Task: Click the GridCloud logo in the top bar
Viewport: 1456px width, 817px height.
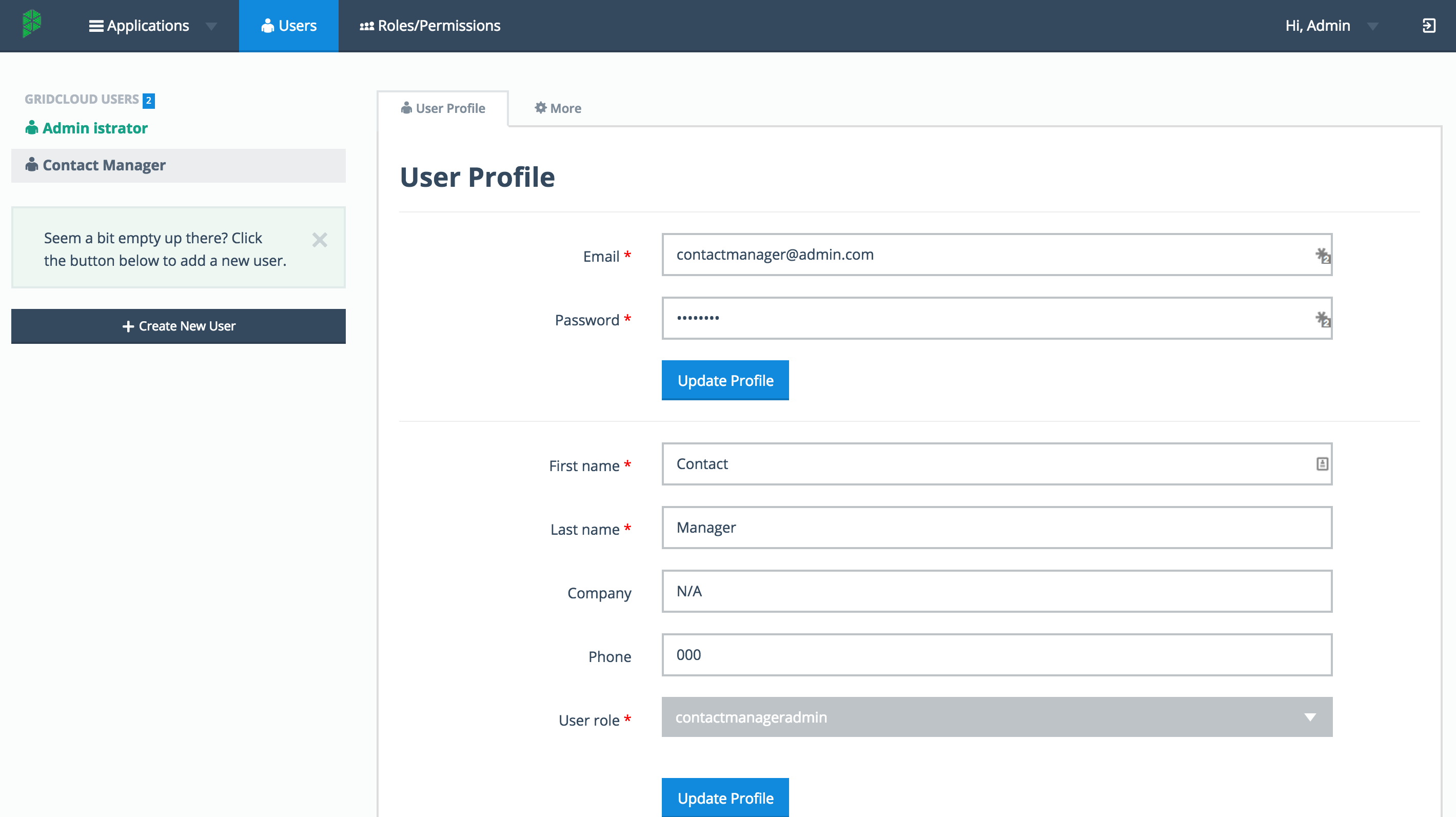Action: click(x=32, y=25)
